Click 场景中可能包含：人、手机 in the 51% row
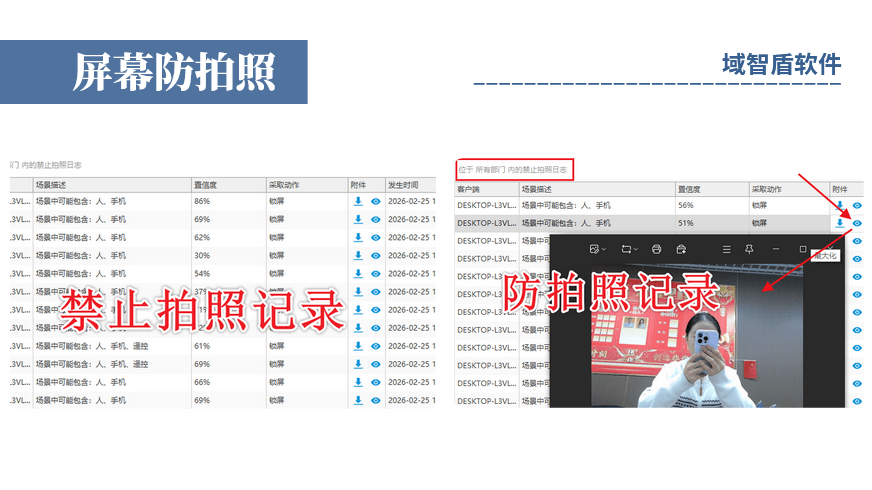Image resolution: width=872 pixels, height=490 pixels. tap(566, 223)
